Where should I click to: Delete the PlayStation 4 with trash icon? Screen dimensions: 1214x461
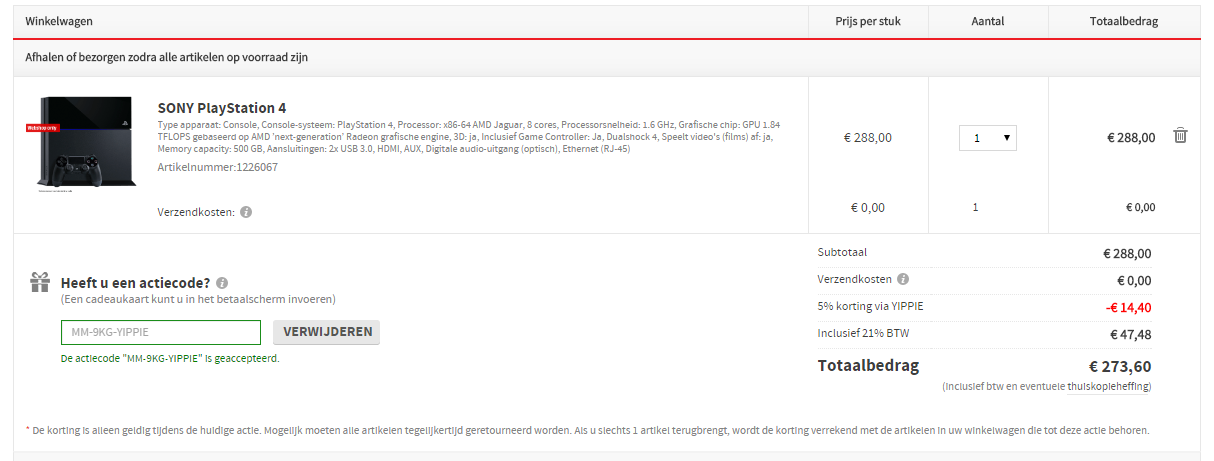point(1180,135)
